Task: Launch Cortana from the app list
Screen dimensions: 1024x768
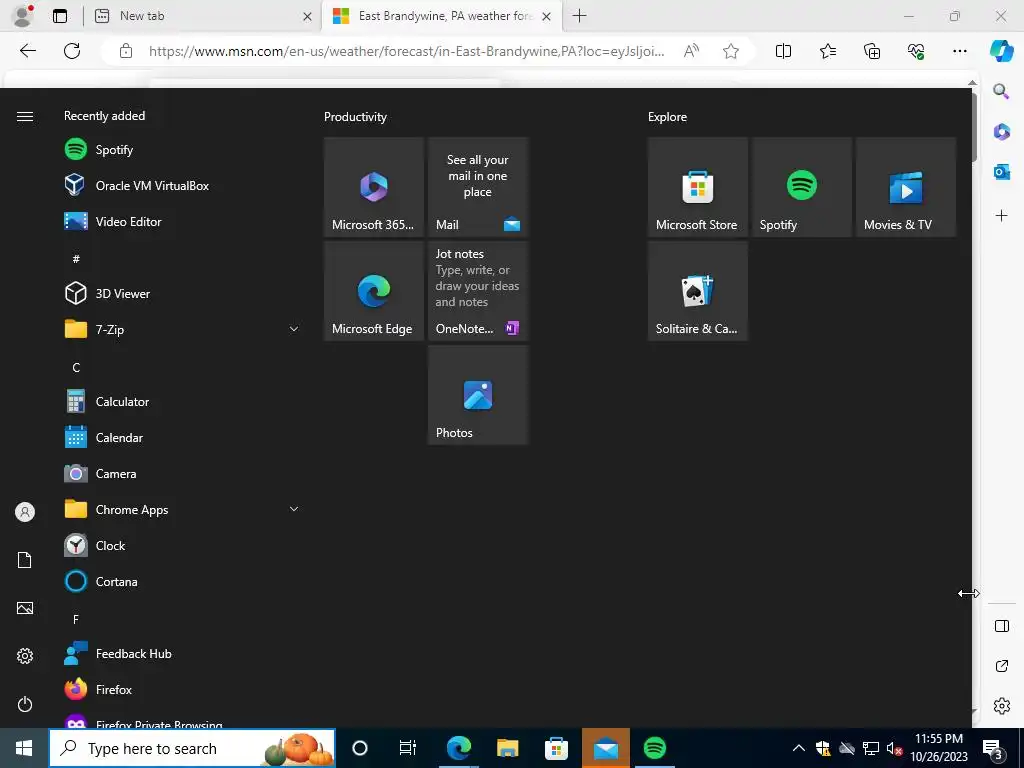Action: click(x=182, y=581)
